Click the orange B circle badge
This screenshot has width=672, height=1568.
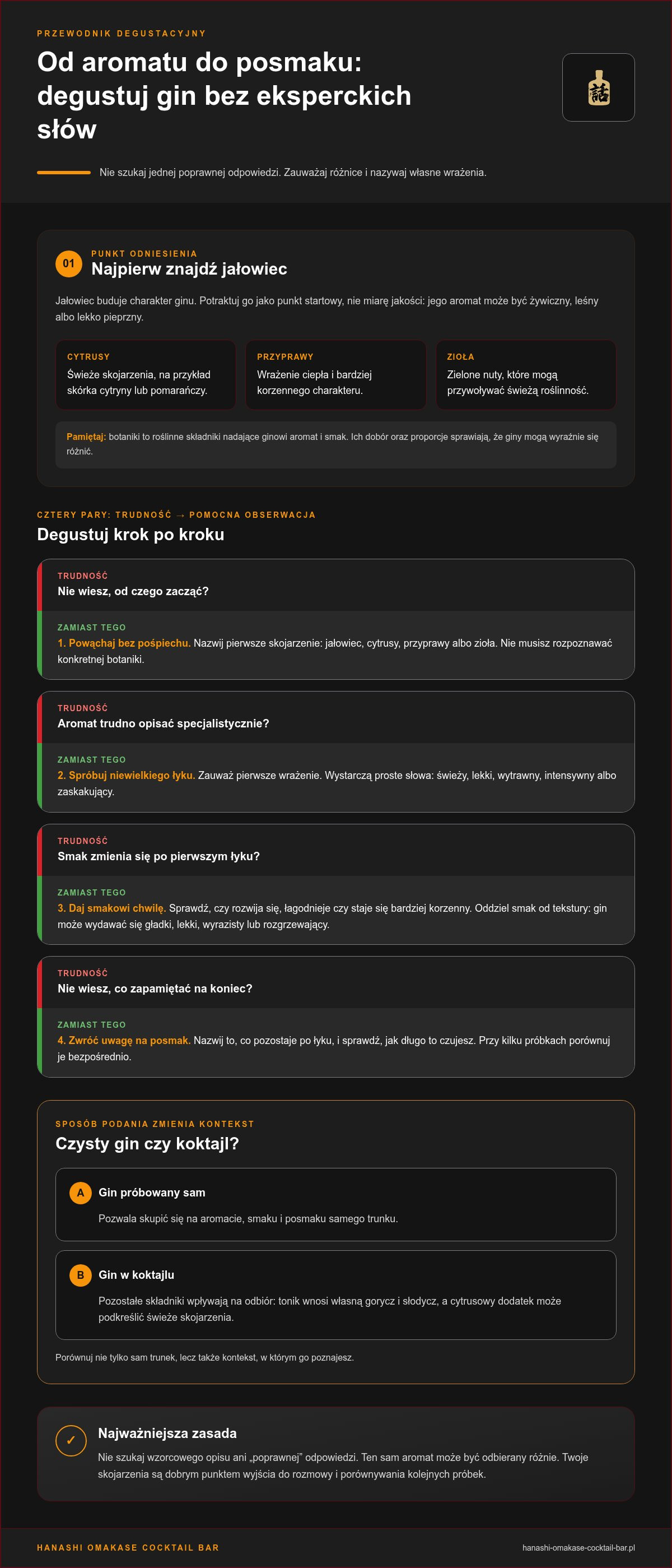[80, 1274]
